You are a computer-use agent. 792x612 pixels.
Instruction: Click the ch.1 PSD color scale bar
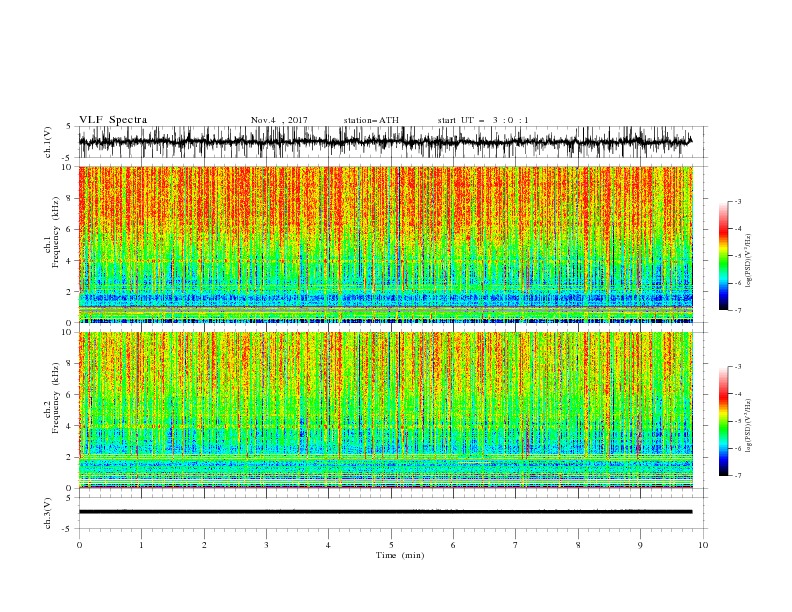[723, 255]
